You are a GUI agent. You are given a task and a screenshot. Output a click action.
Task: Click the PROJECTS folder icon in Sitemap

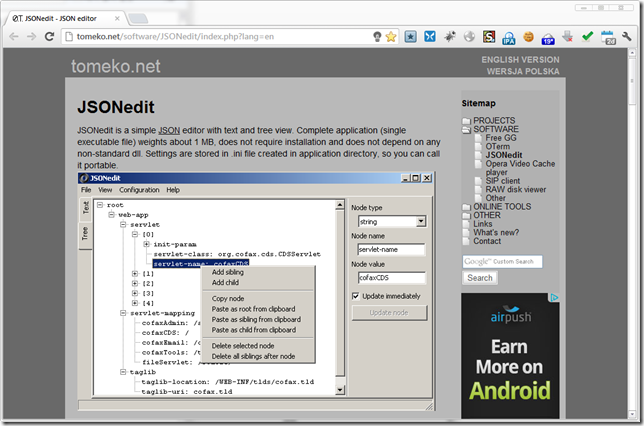pyautogui.click(x=466, y=121)
